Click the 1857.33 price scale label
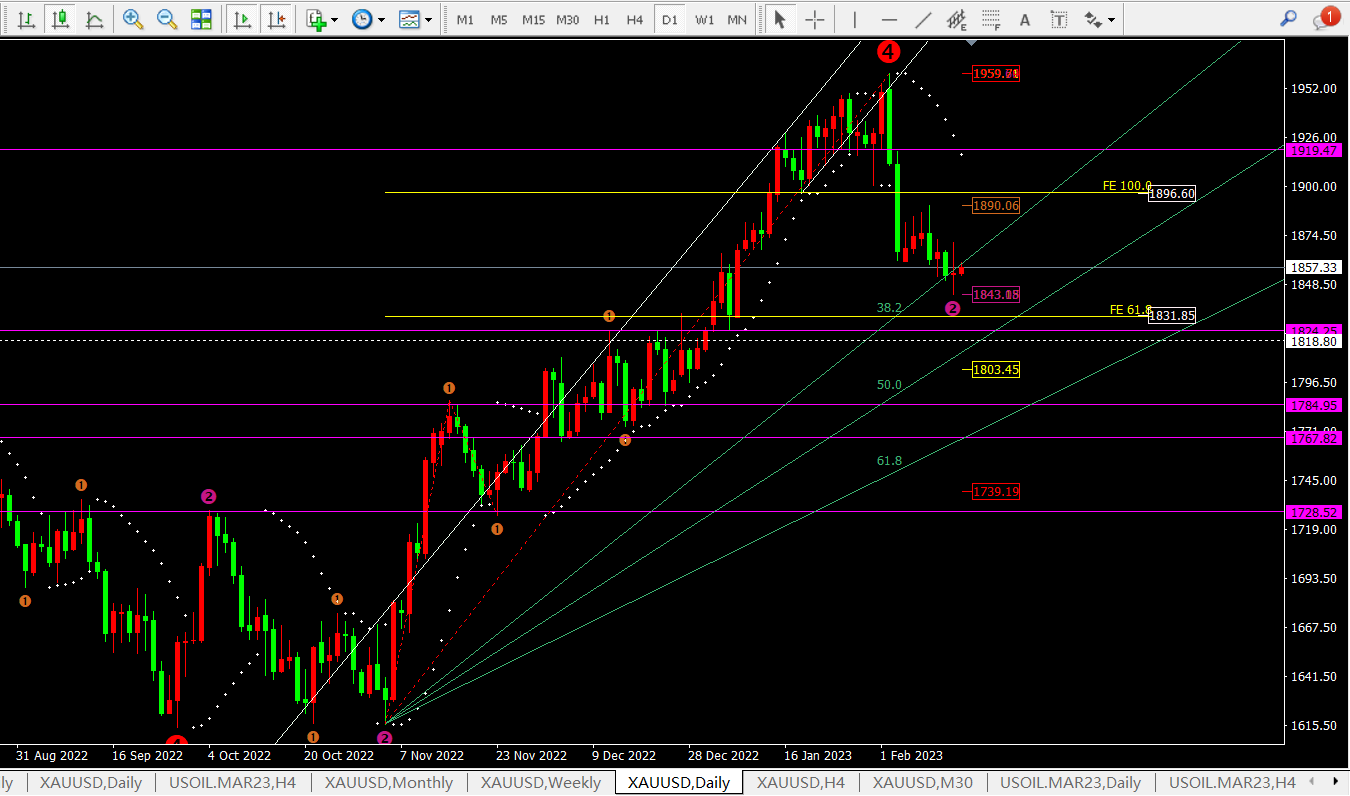Screen dimensions: 1350x796 [x=1313, y=267]
